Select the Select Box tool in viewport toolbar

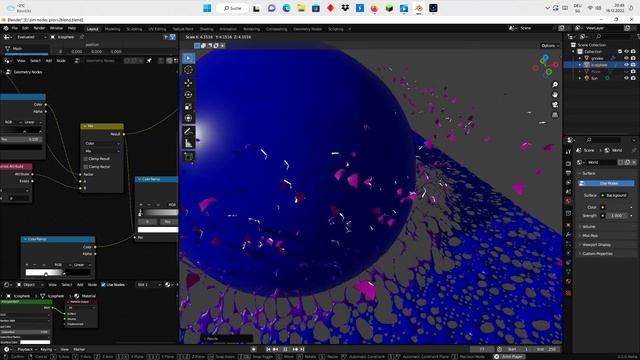[x=188, y=58]
